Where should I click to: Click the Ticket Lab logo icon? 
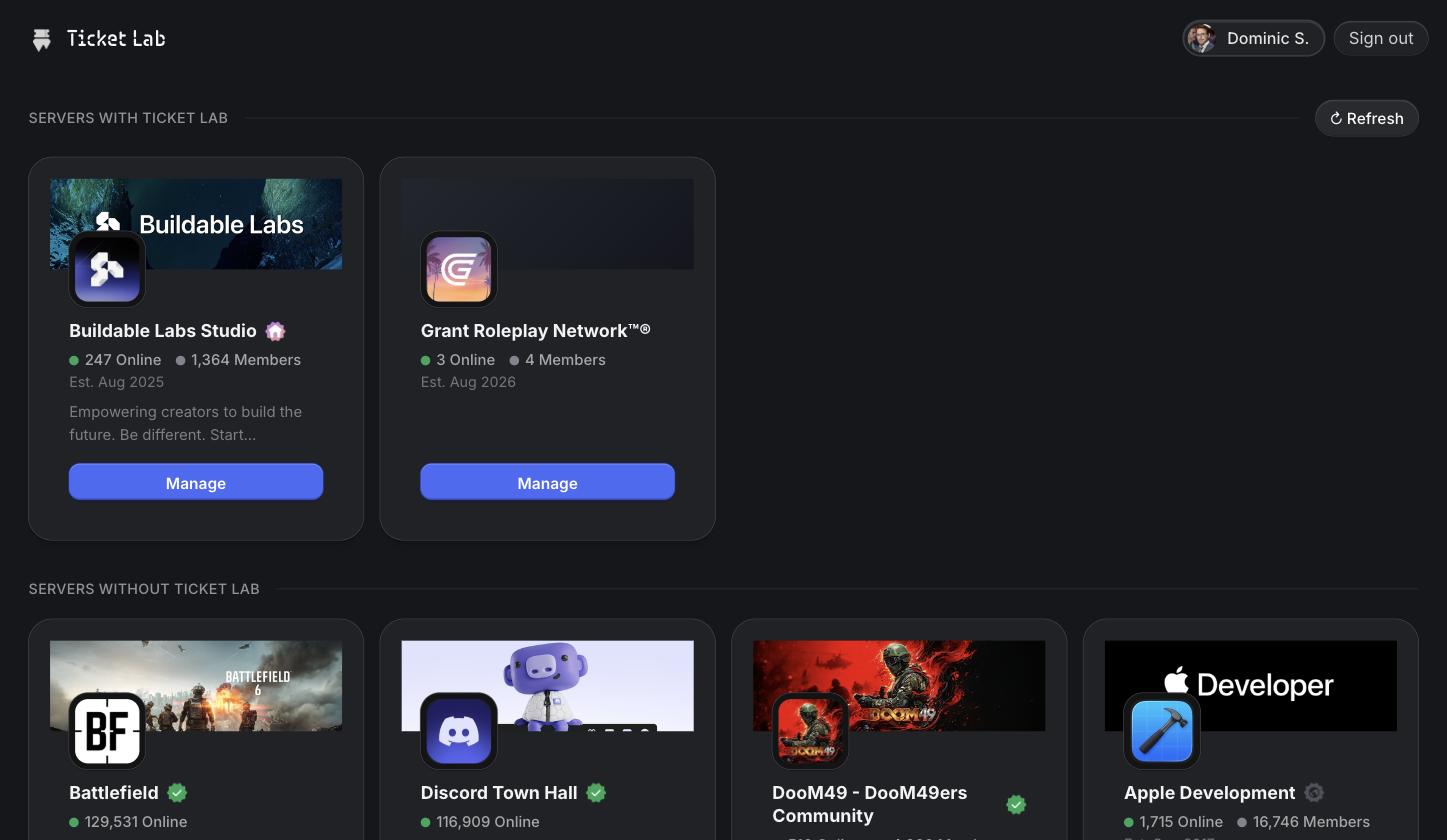[41, 39]
